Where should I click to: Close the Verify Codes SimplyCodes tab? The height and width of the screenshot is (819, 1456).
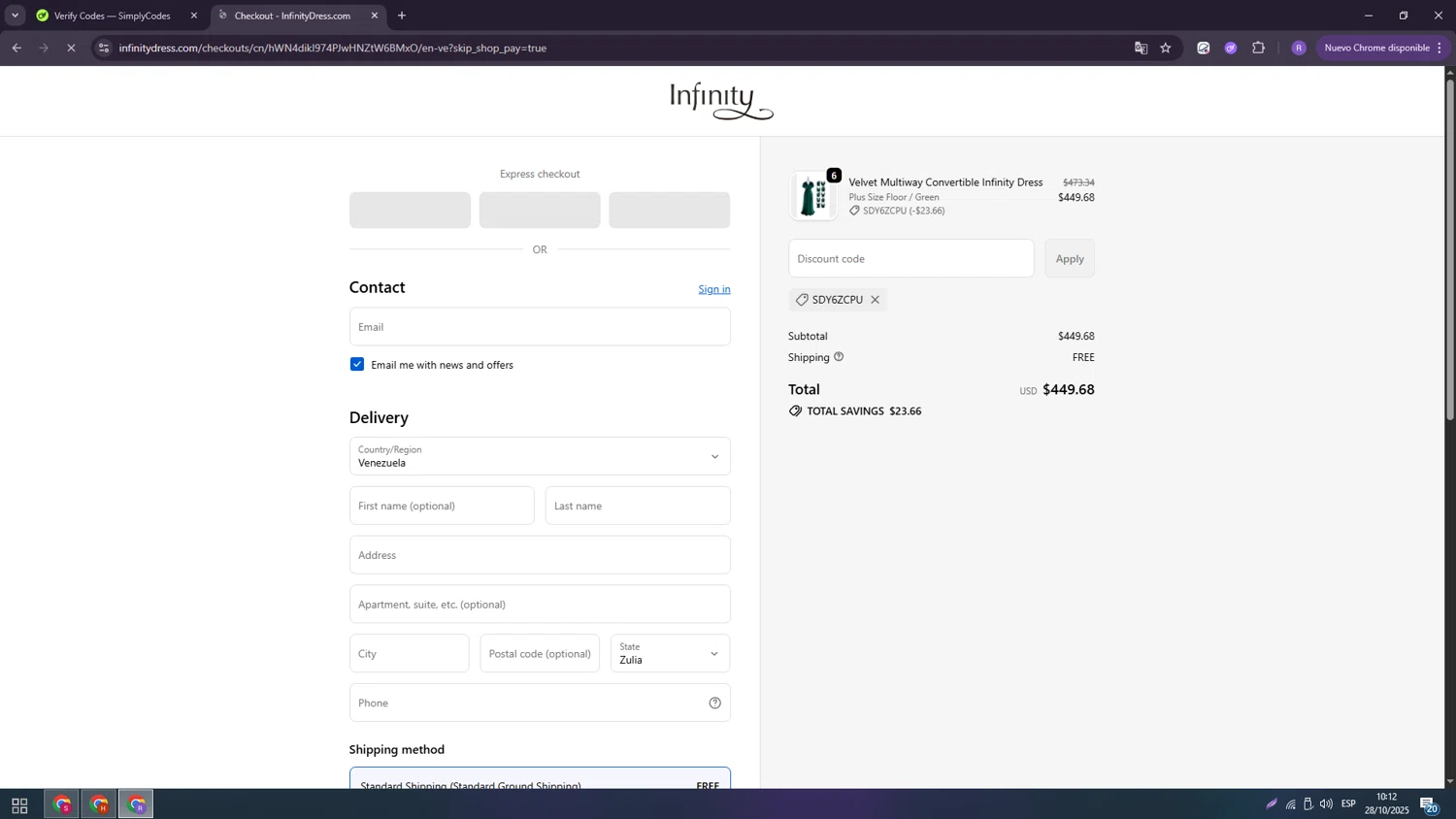193,16
